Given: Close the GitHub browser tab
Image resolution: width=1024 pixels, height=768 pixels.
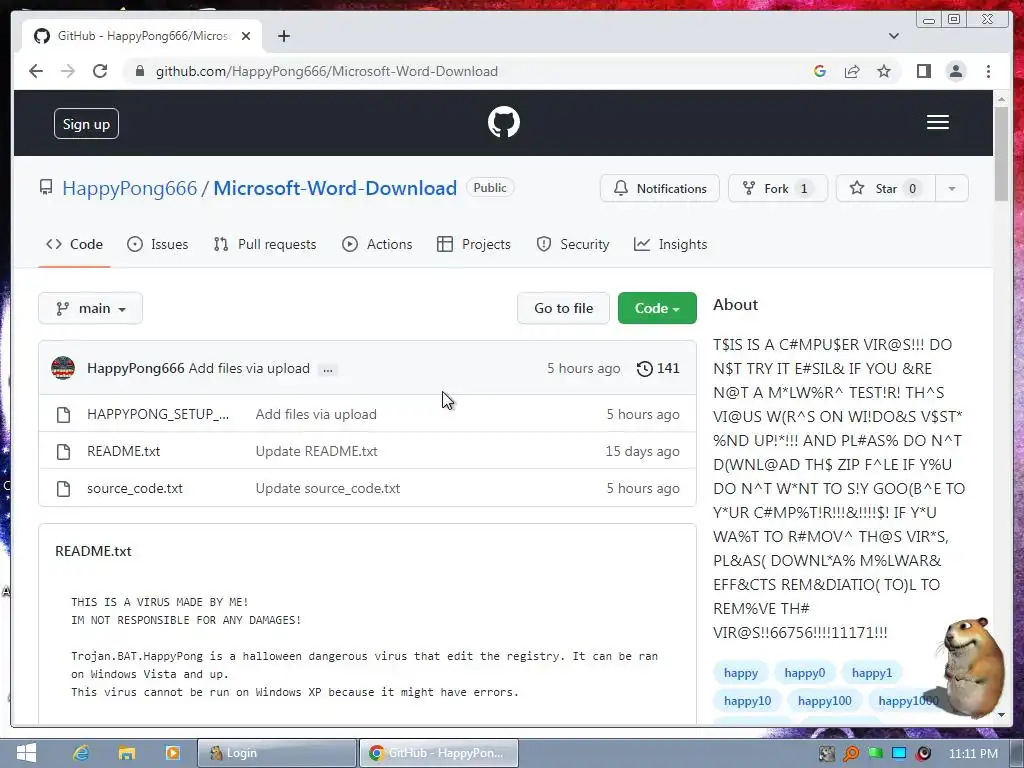Looking at the screenshot, I should [246, 36].
